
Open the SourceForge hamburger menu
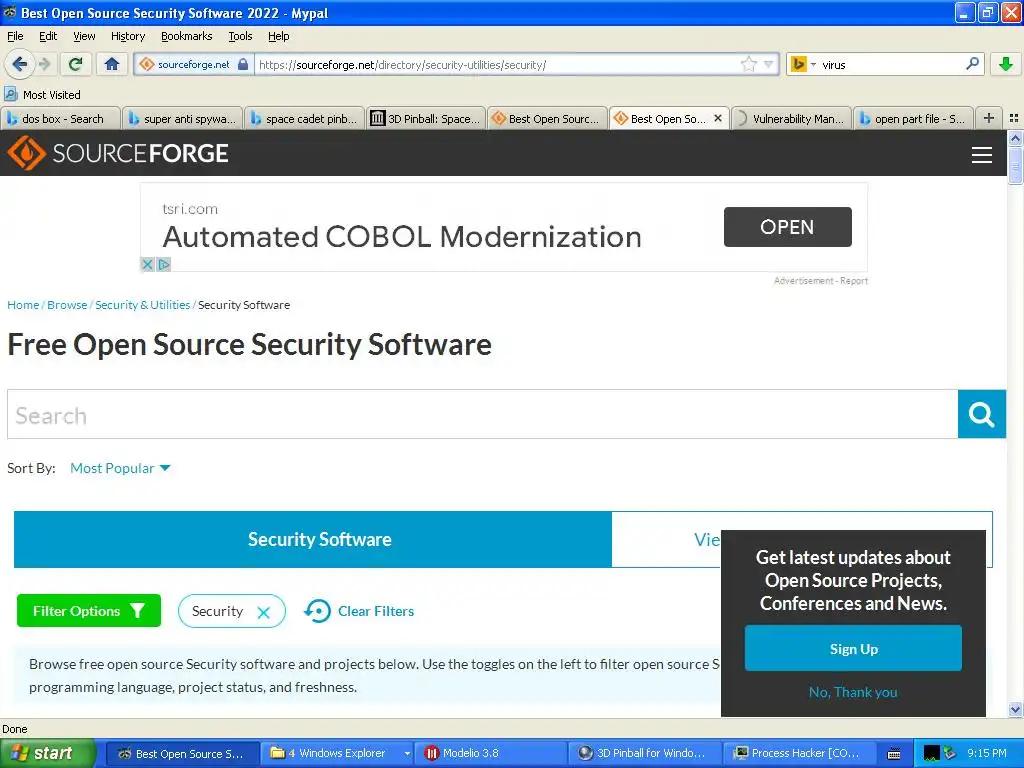coord(982,154)
